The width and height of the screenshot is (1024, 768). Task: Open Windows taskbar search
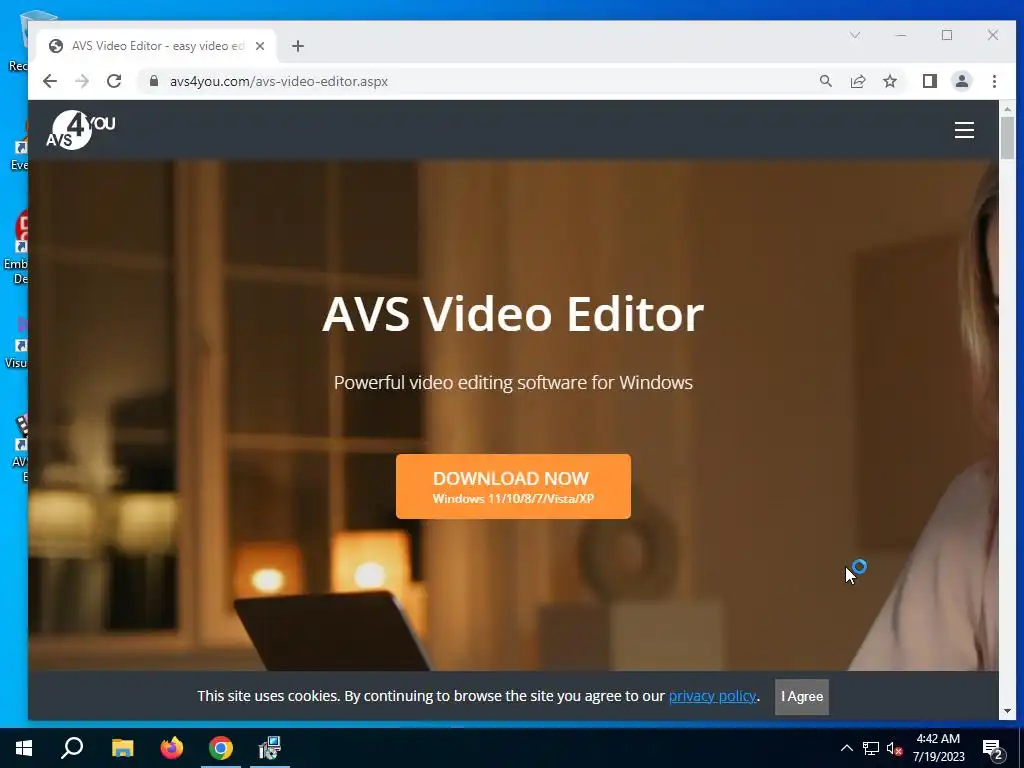(x=72, y=748)
